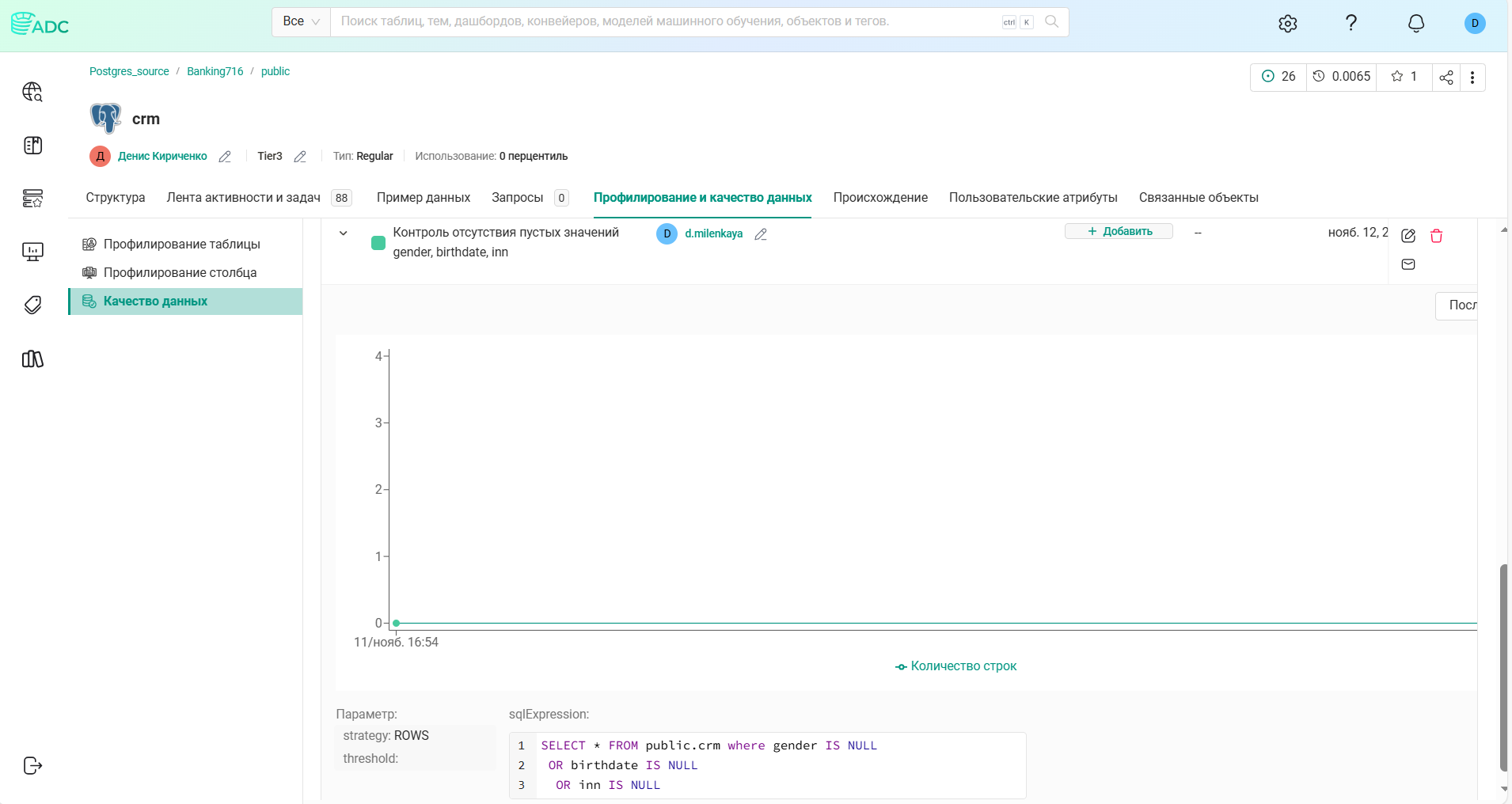Share the crm table via the share icon
Viewport: 1512px width, 804px height.
coord(1446,77)
